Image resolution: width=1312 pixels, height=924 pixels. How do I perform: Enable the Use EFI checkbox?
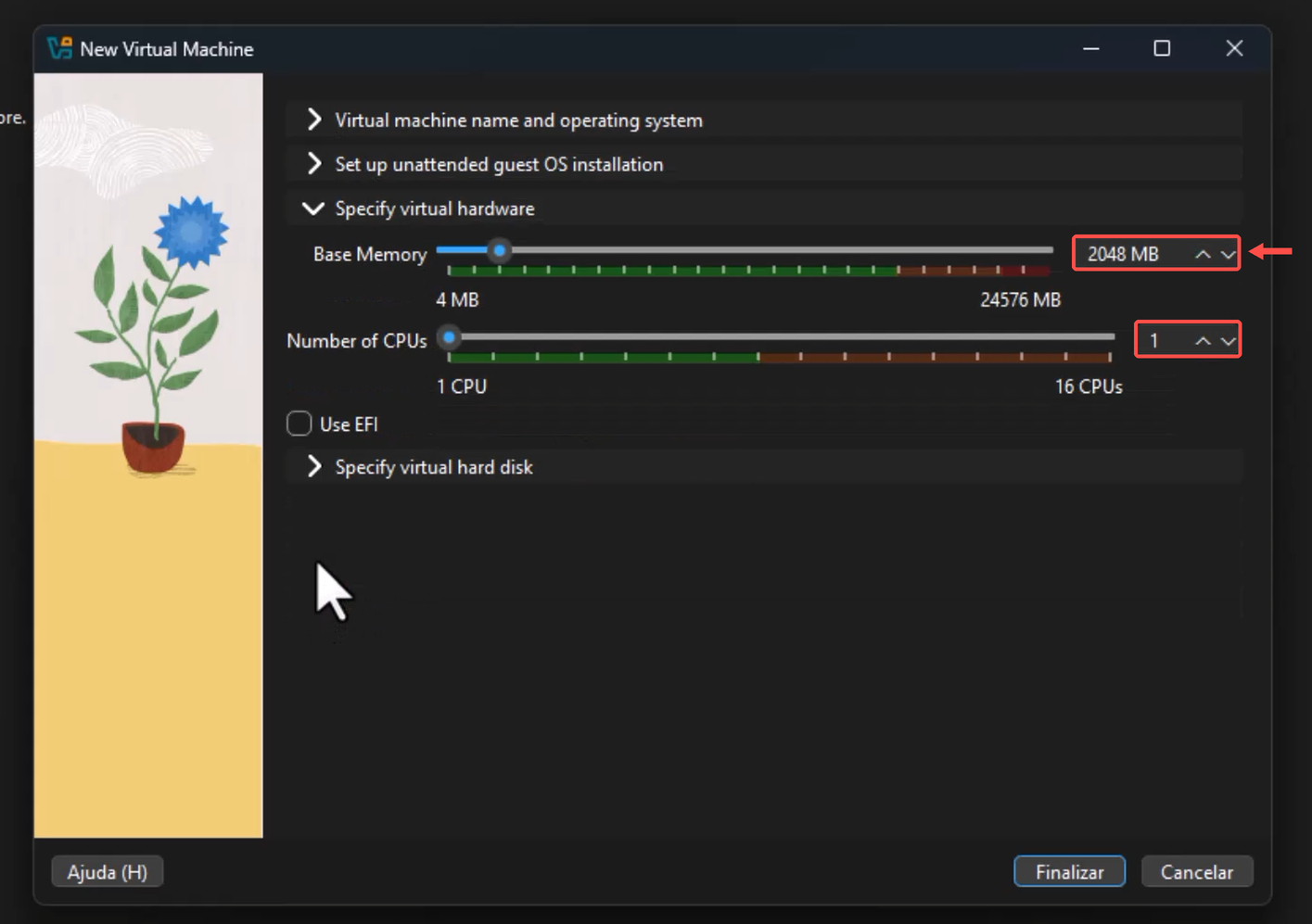coord(299,424)
